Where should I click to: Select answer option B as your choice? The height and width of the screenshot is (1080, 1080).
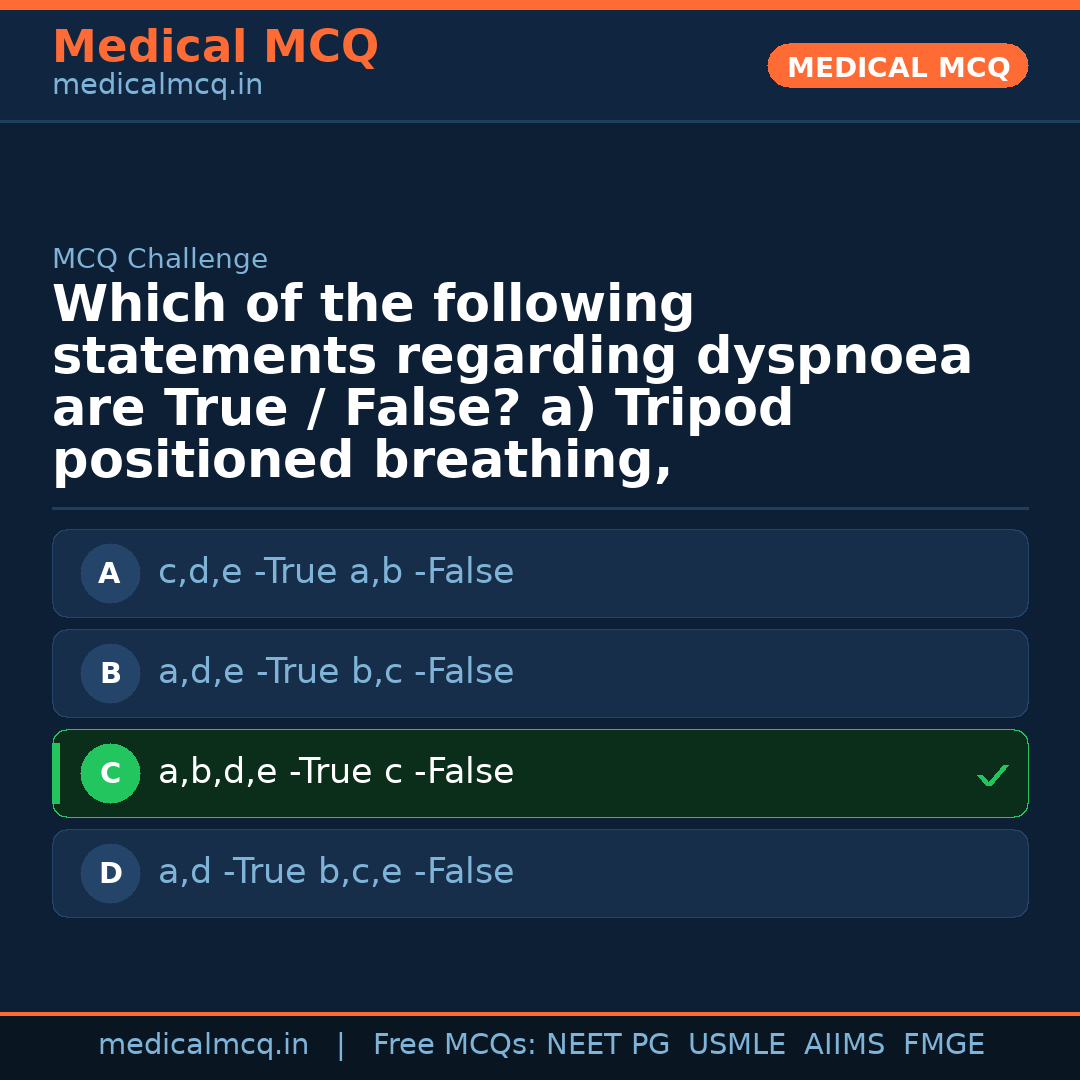[x=540, y=673]
